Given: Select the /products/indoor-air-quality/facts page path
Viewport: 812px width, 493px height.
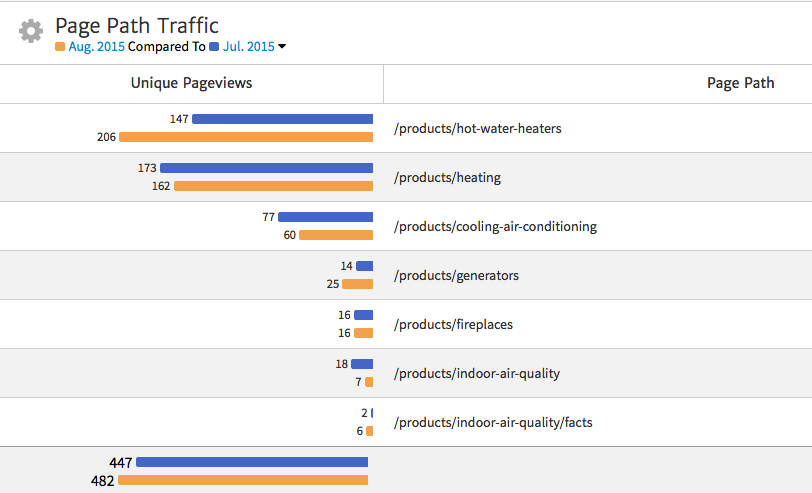Looking at the screenshot, I should tap(494, 422).
